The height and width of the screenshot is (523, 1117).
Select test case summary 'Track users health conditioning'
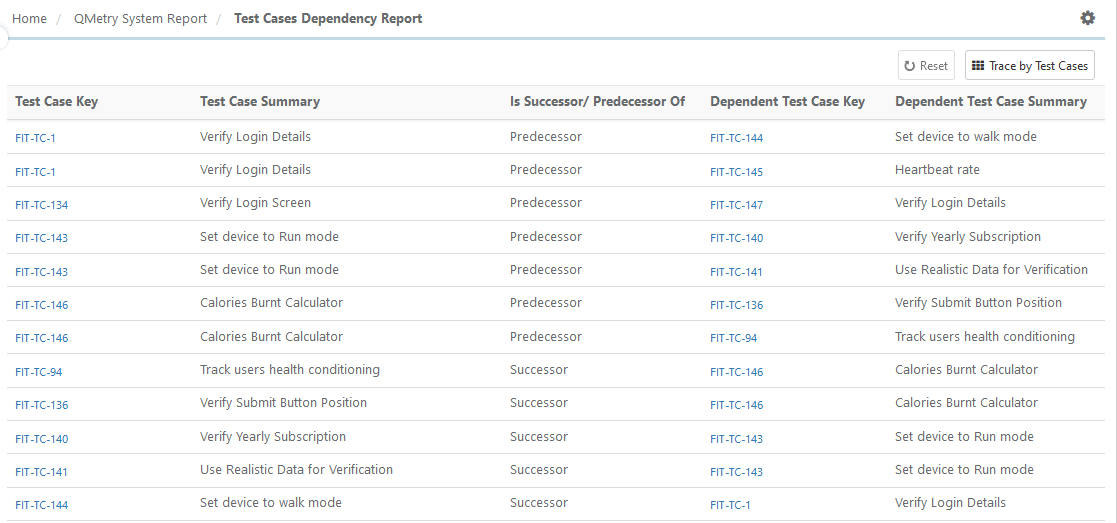[290, 370]
